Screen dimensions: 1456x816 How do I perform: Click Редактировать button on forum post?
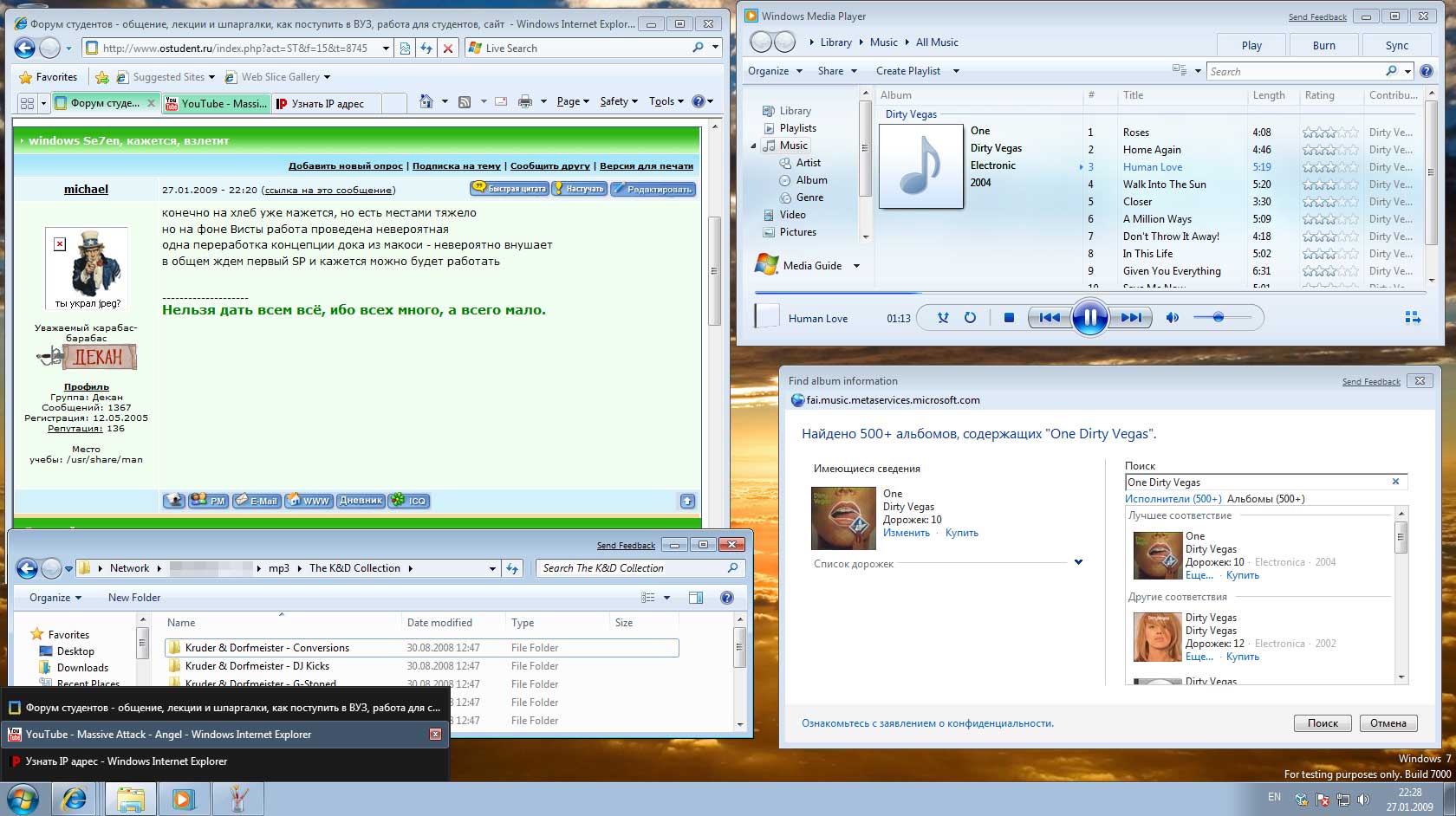(653, 188)
